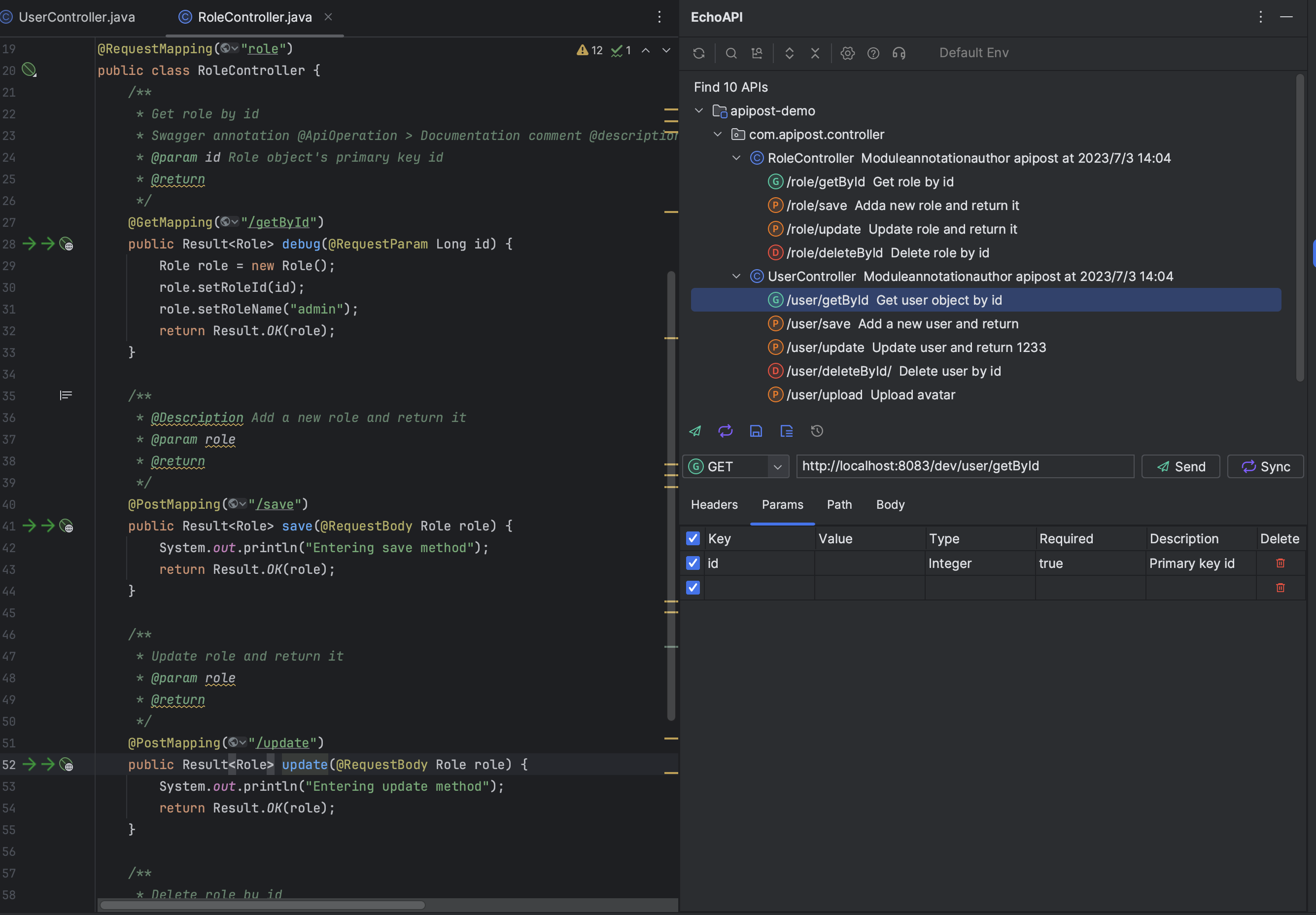Open the Headers tab
The height and width of the screenshot is (915, 1316).
point(714,505)
